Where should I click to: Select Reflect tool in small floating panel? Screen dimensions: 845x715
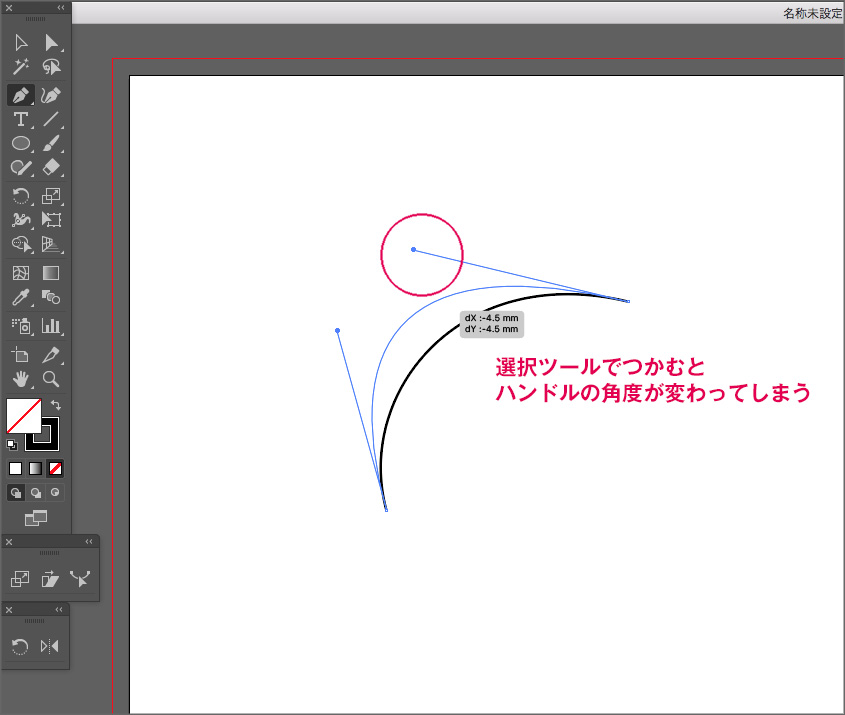50,647
